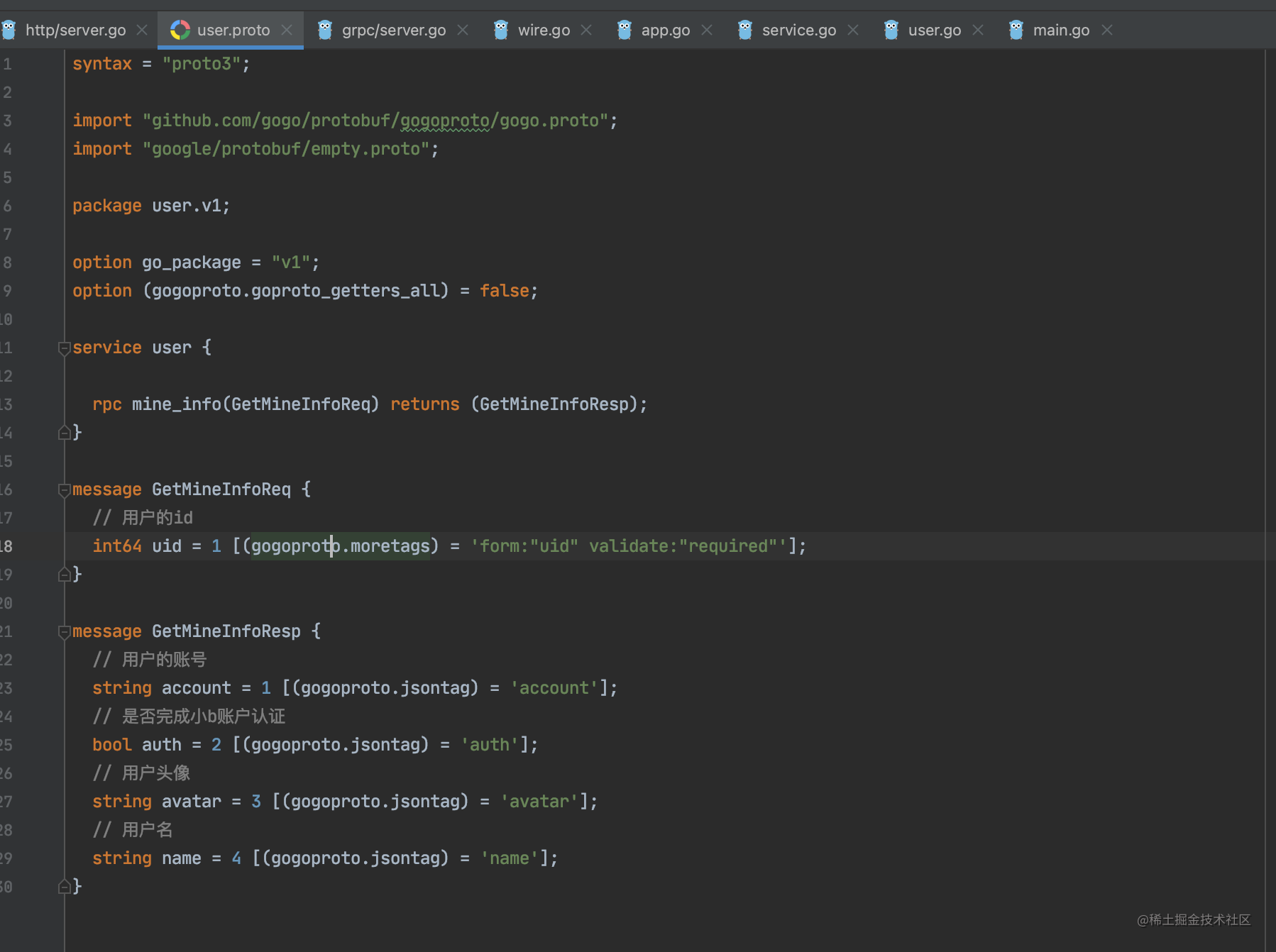Click the 'avatar' jsontag string

[539, 802]
